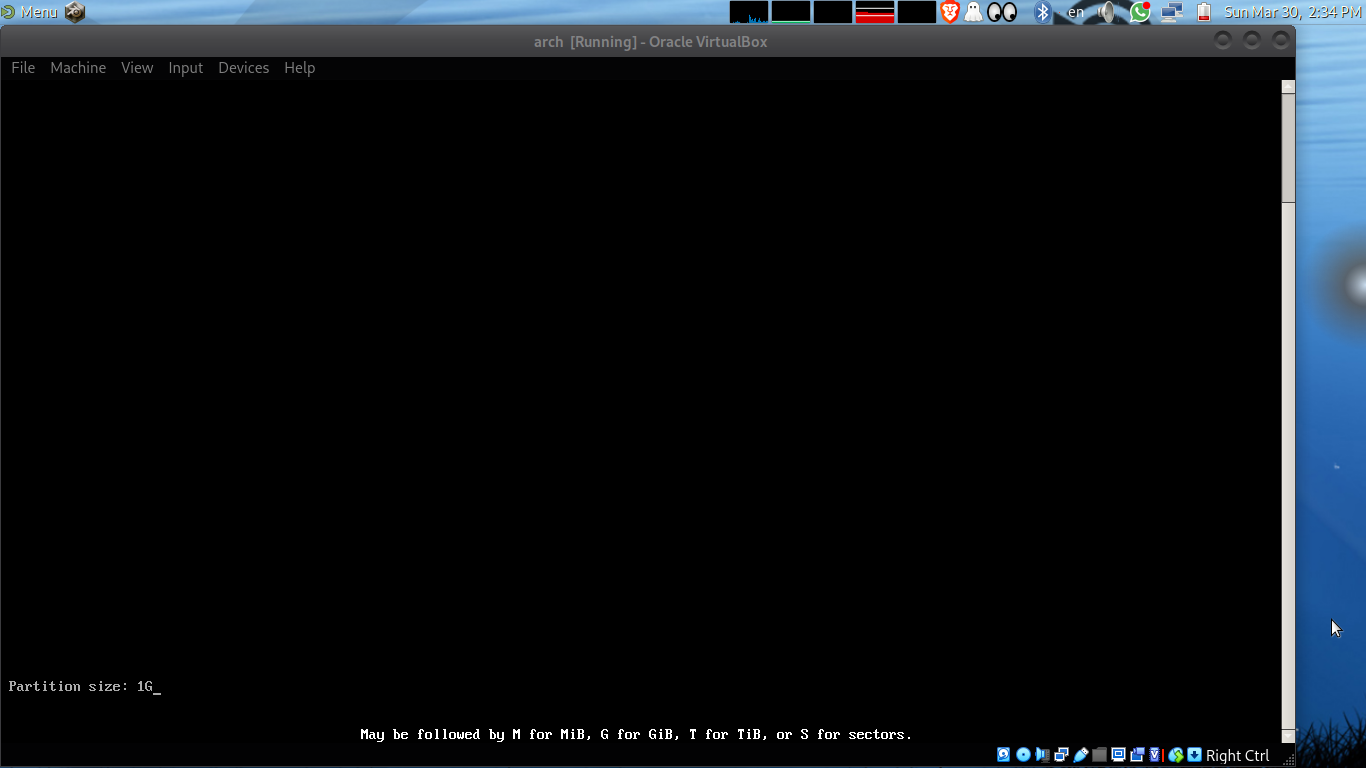The height and width of the screenshot is (768, 1366).
Task: Click the Brave browser tray icon
Action: [949, 12]
